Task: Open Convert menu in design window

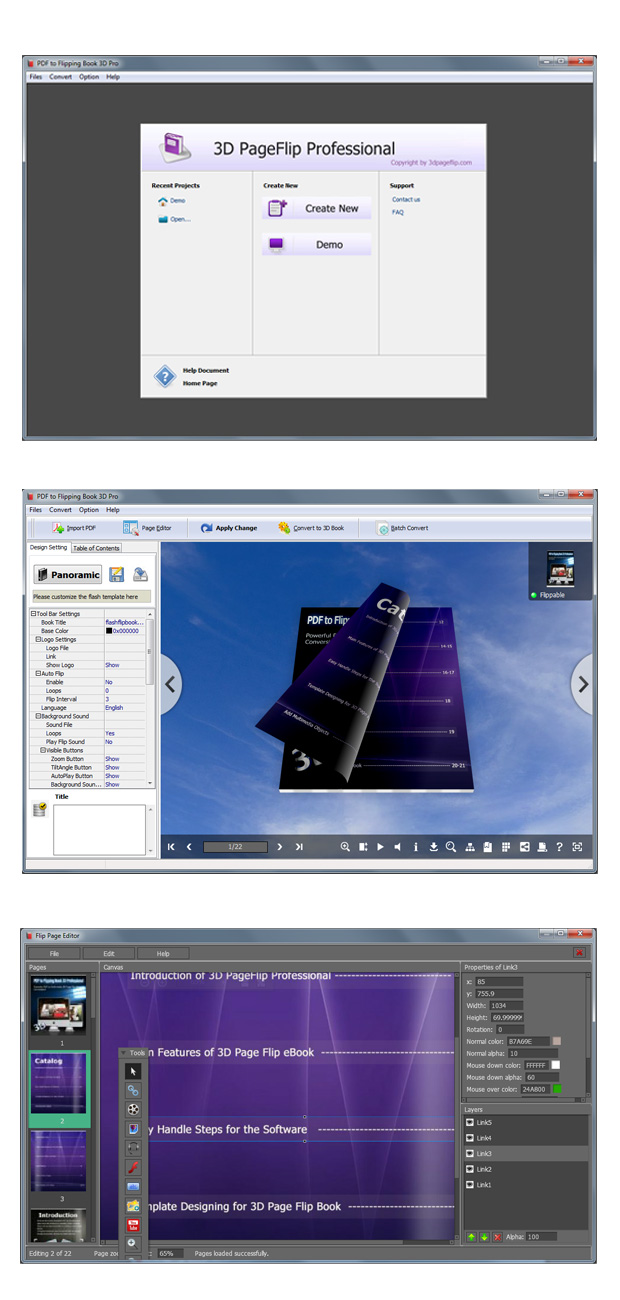Action: click(61, 510)
